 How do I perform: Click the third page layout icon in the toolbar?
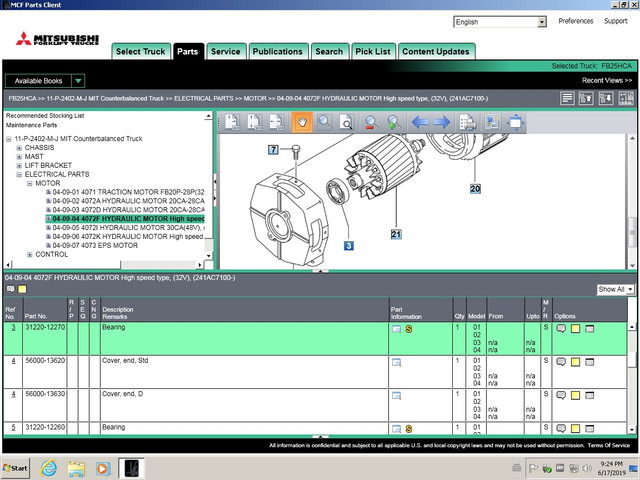pyautogui.click(x=277, y=122)
